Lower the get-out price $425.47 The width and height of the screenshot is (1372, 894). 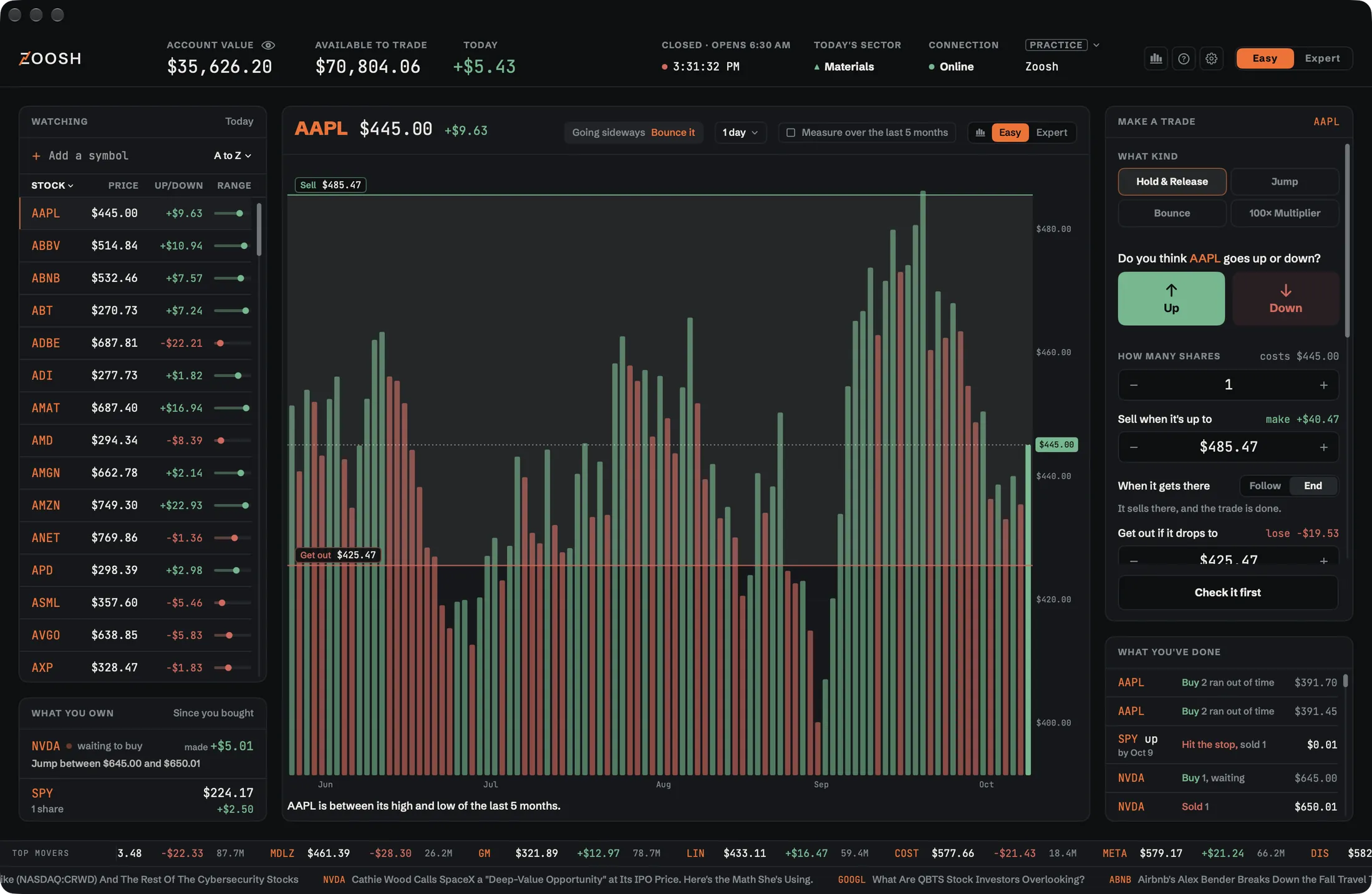[x=1134, y=560]
